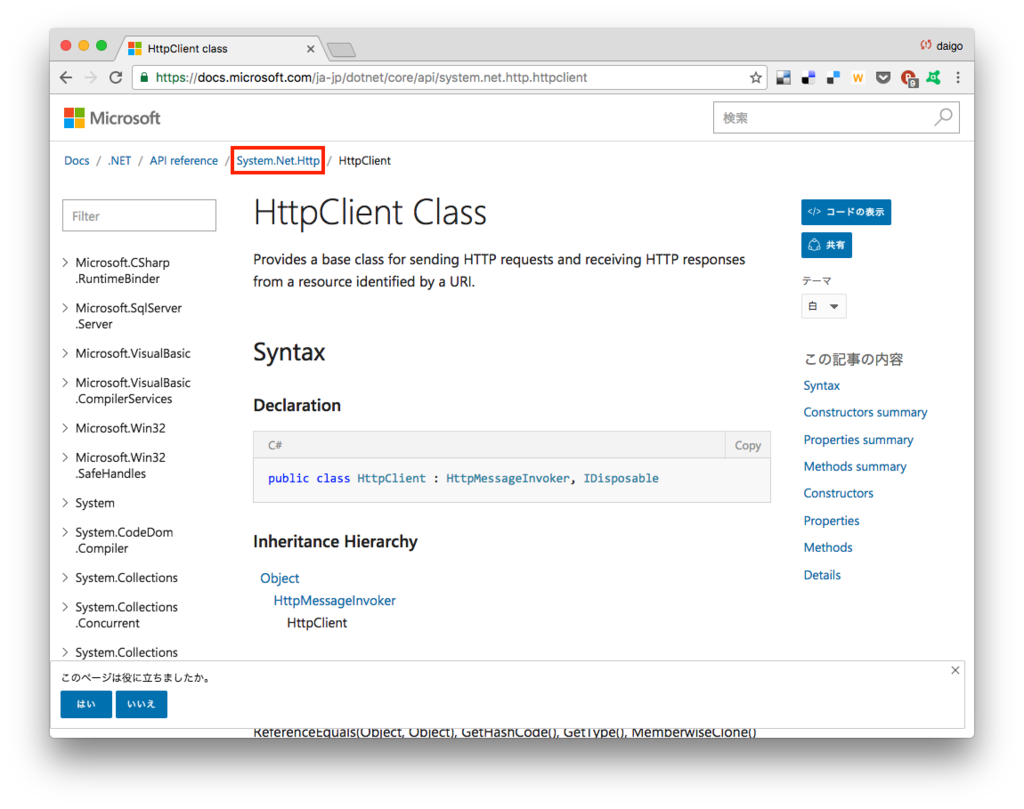The width and height of the screenshot is (1024, 809).
Task: Open the テーマ theme dropdown
Action: [824, 306]
